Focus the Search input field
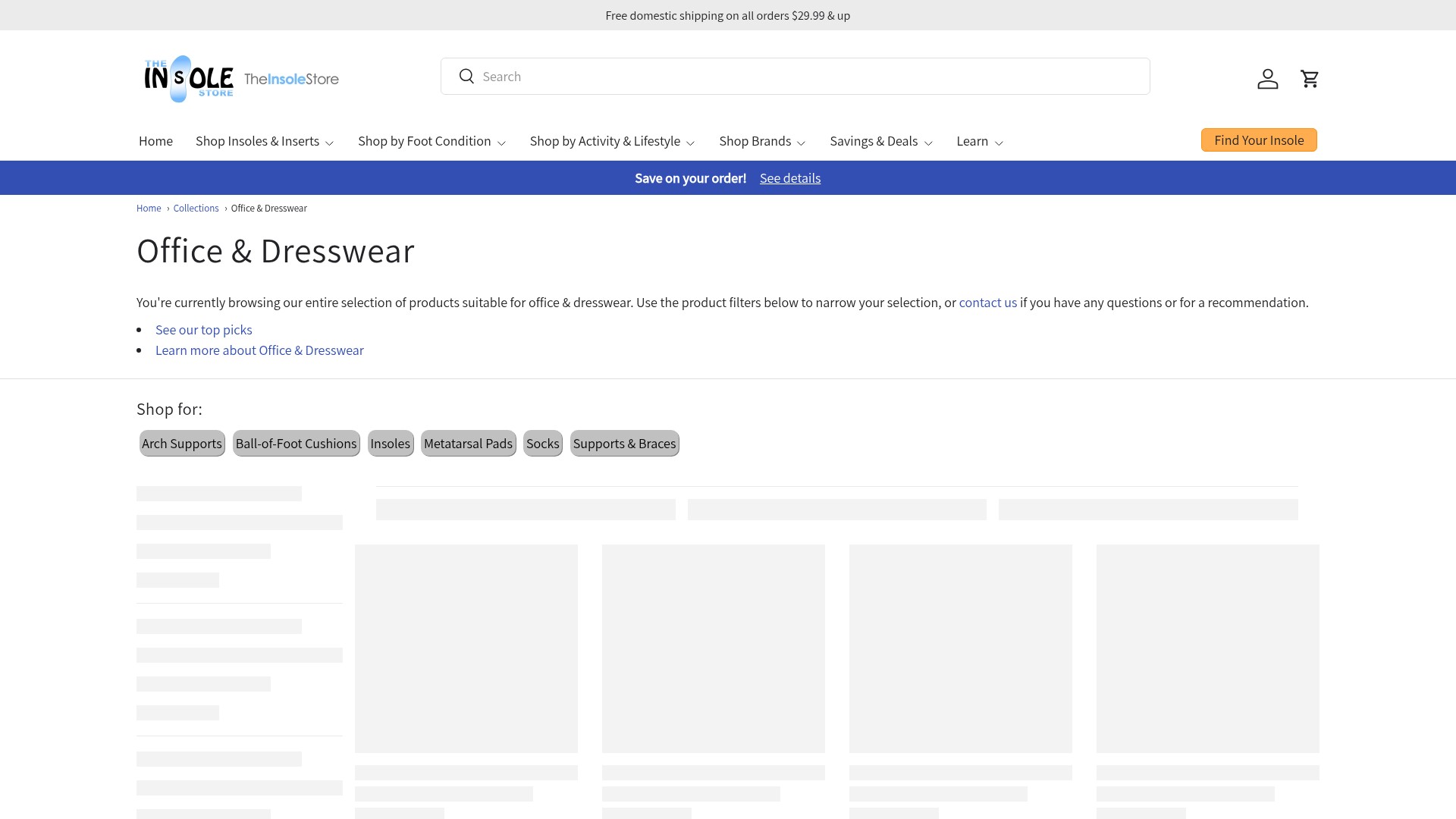This screenshot has height=819, width=1456. pyautogui.click(x=795, y=77)
